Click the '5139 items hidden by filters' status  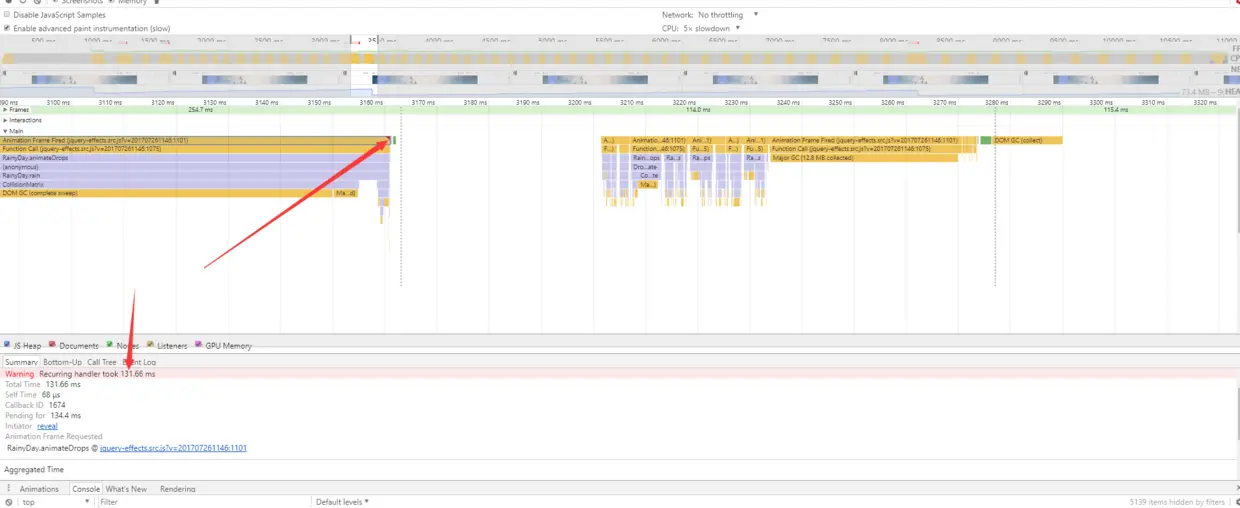click(1177, 502)
